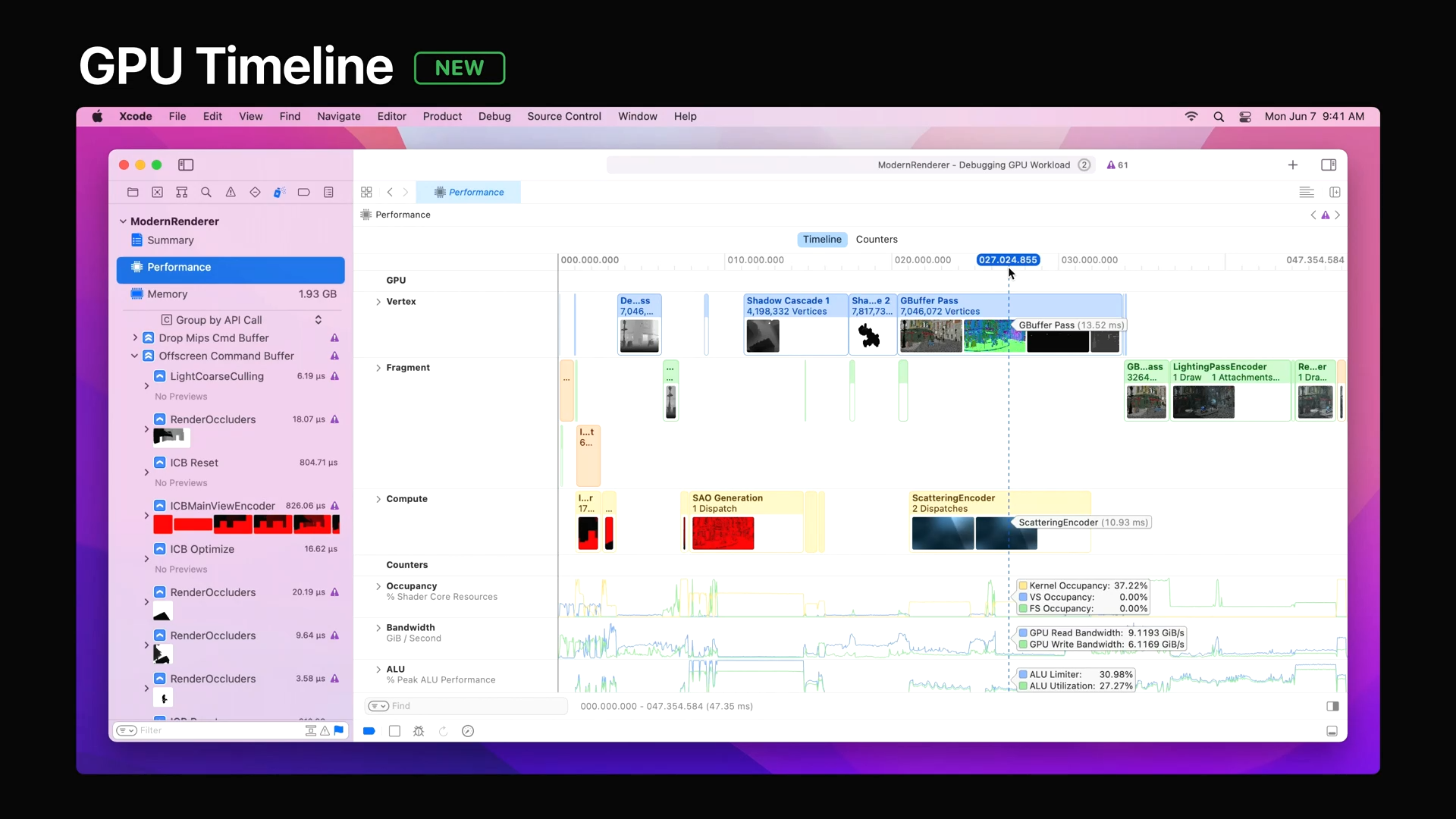Click the 027.024.855 timeline playhead marker
Screen dimensions: 1456x819
point(1007,260)
